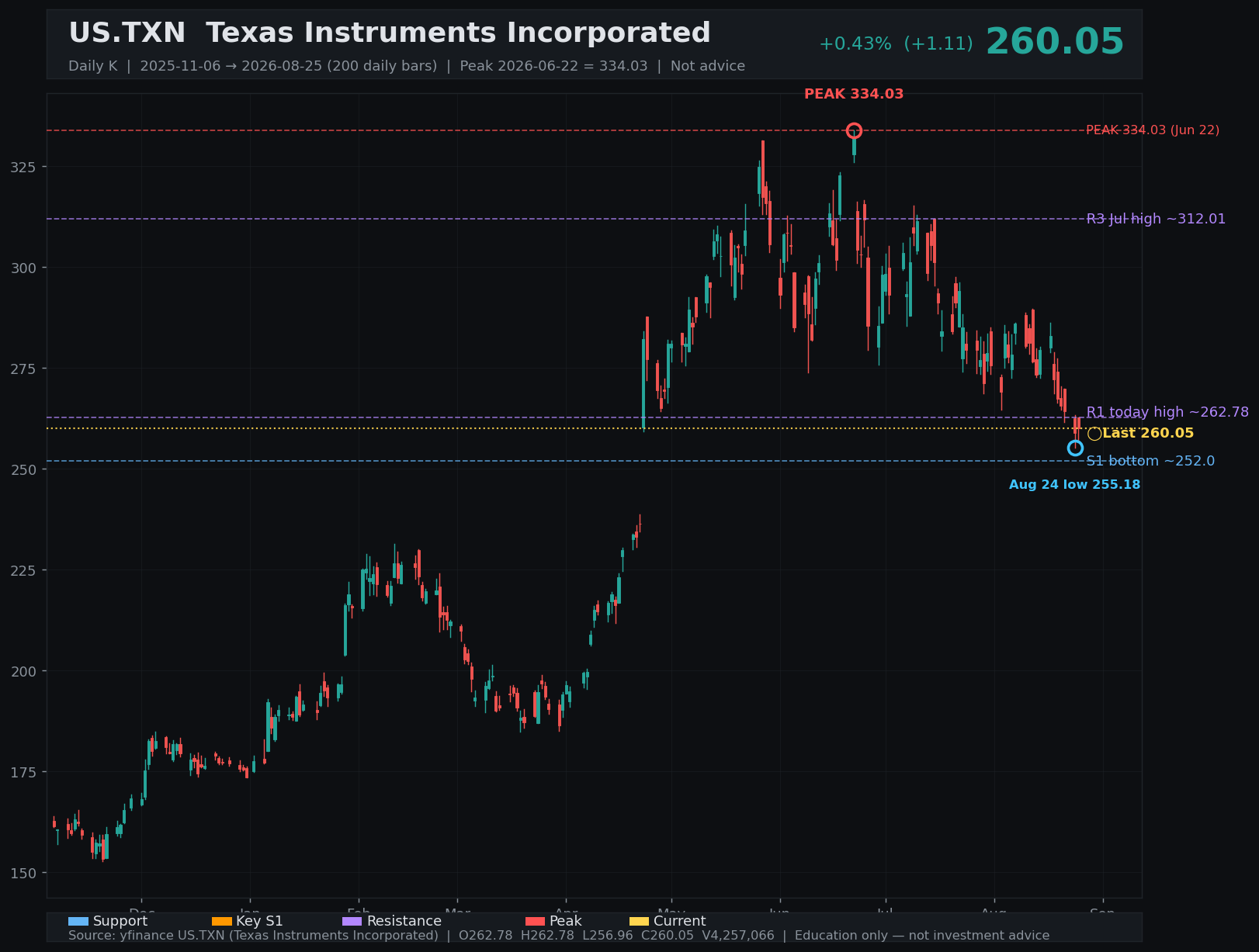Click the purple Resistance legend swatch

click(x=352, y=922)
